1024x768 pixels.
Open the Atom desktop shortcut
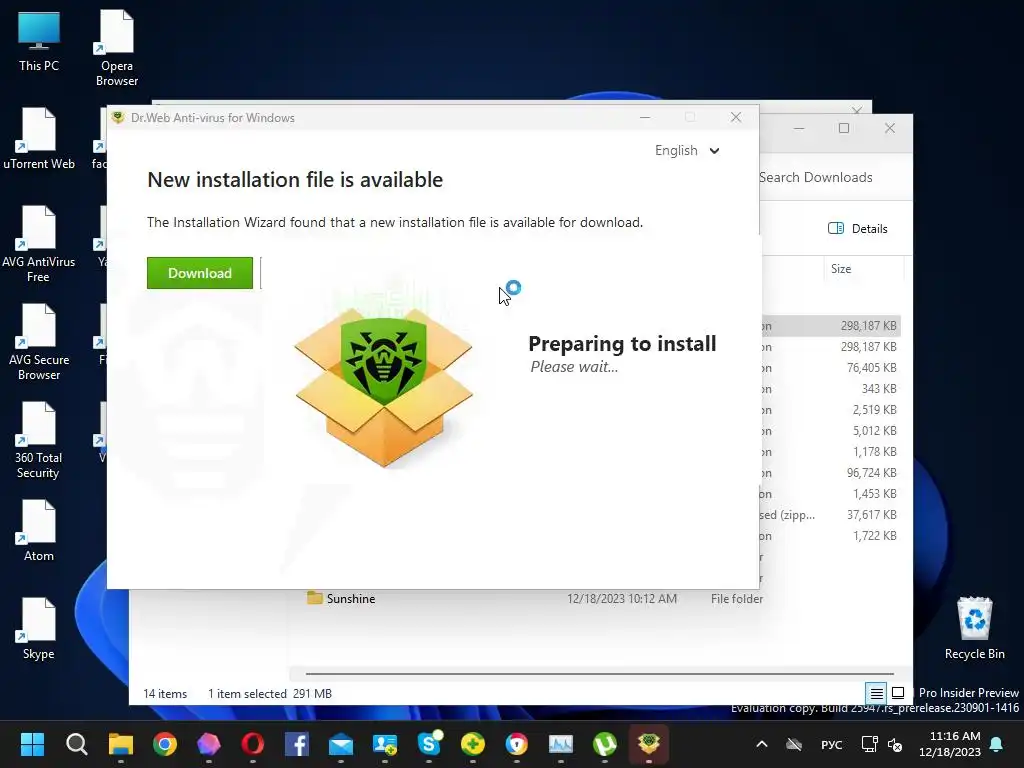tap(39, 531)
